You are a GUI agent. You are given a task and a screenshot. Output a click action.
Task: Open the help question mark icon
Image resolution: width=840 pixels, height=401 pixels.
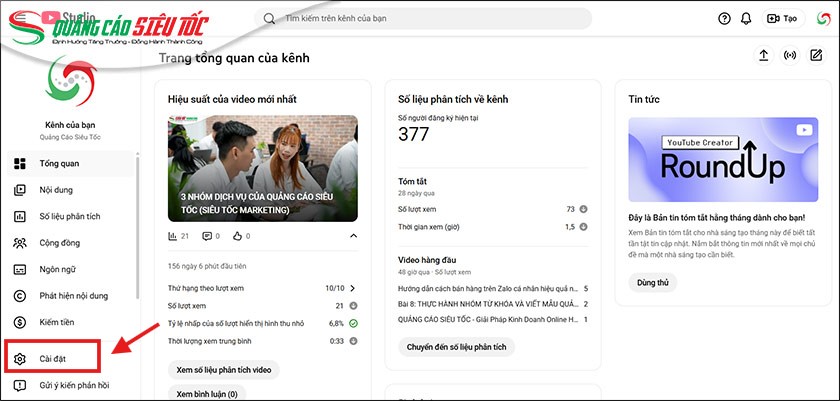coord(725,18)
